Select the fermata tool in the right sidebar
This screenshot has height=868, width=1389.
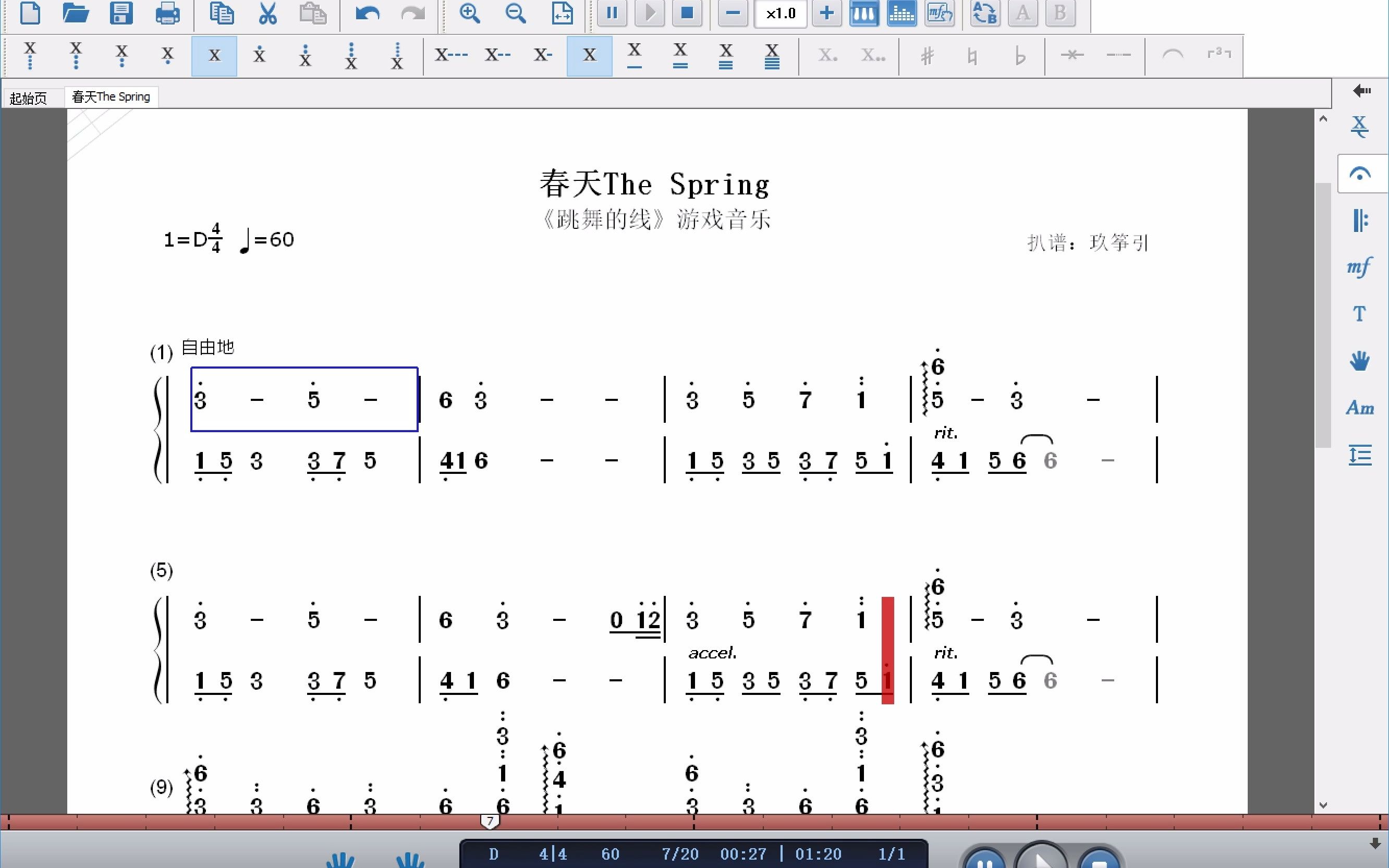(x=1361, y=174)
